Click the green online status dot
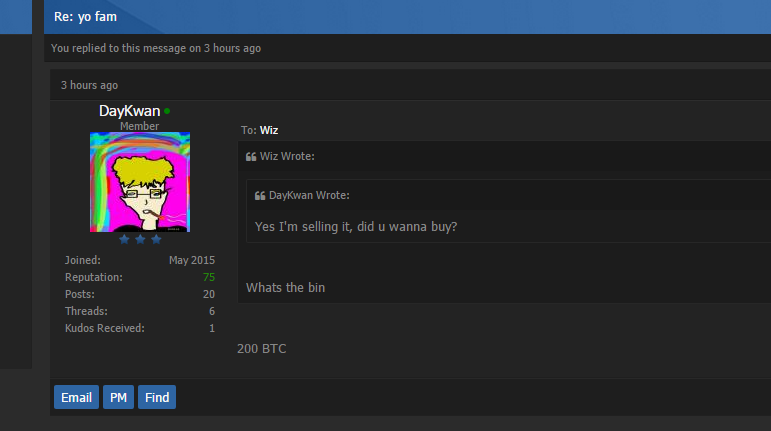Screen dimensions: 771x431 167,111
